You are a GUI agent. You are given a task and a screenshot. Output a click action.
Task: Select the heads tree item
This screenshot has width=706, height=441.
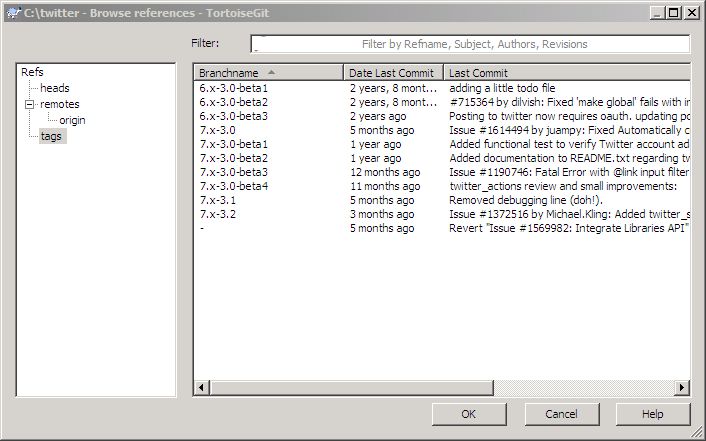click(54, 88)
